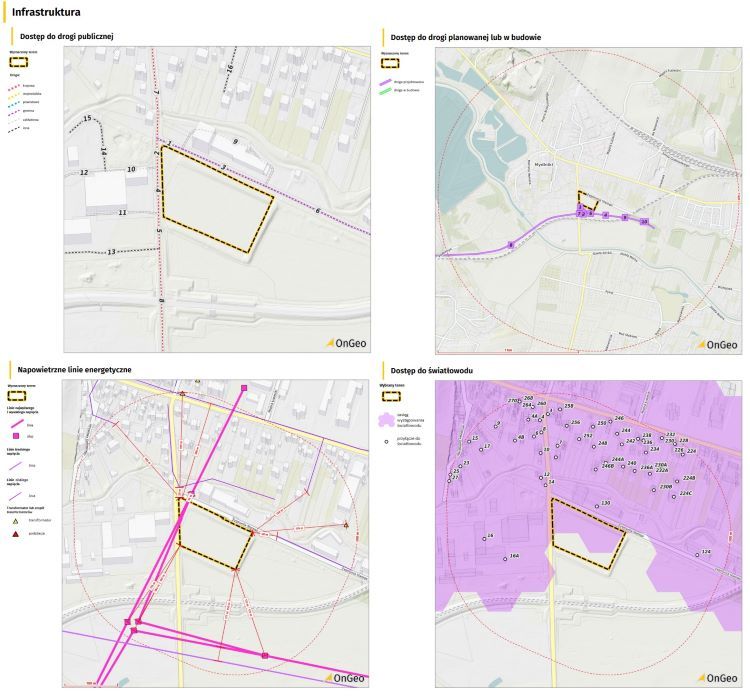The height and width of the screenshot is (699, 750).
Task: Click the planned road purple line legend symbol
Action: (385, 81)
